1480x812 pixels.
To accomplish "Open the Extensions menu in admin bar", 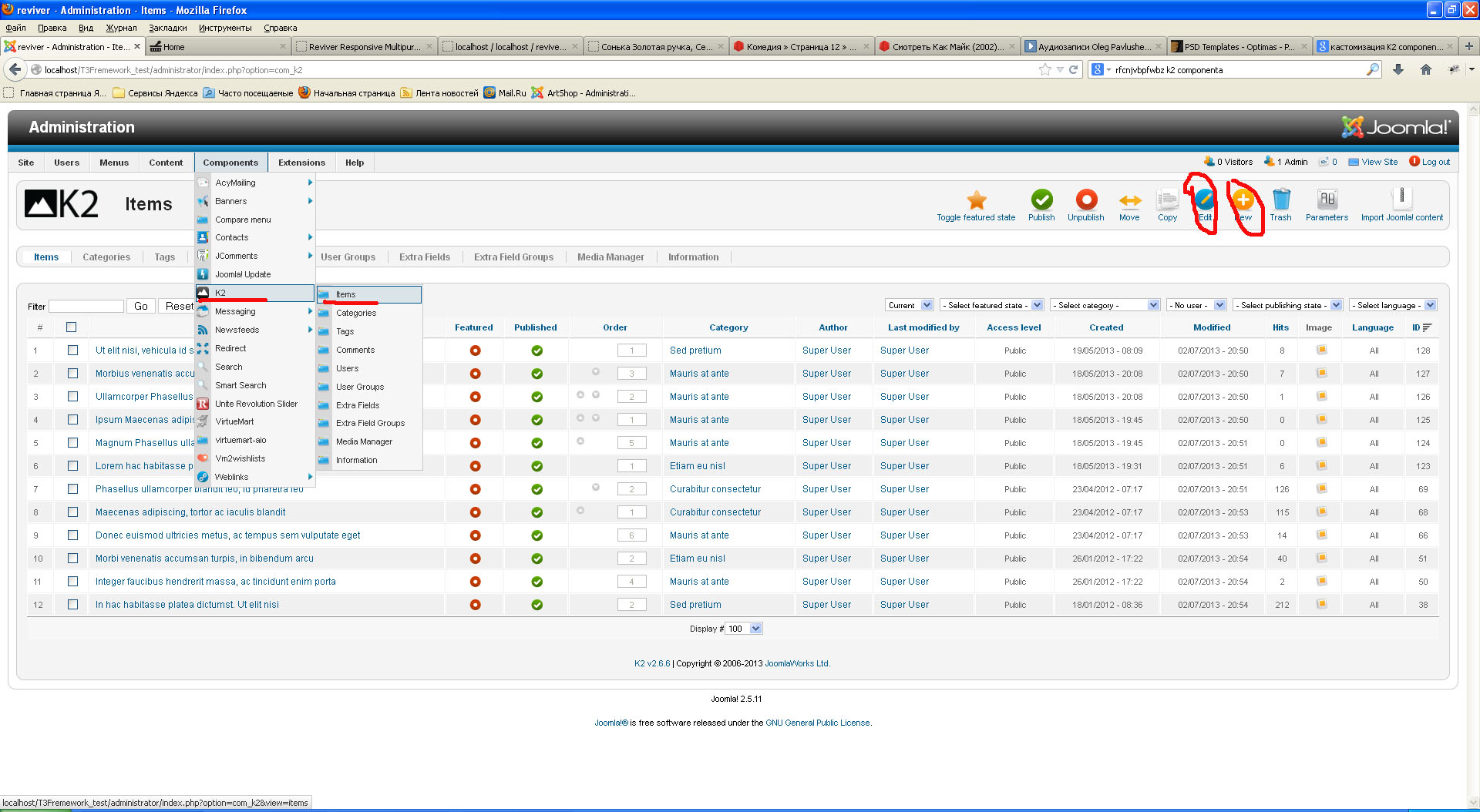I will pos(301,163).
